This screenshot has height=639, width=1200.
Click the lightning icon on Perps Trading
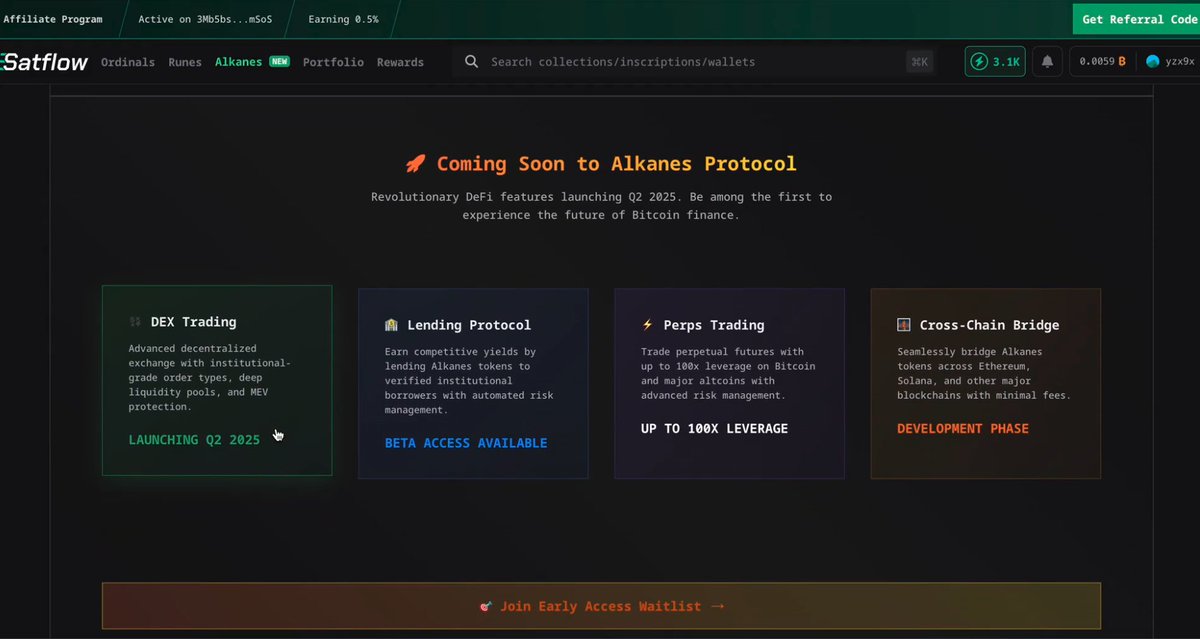647,325
